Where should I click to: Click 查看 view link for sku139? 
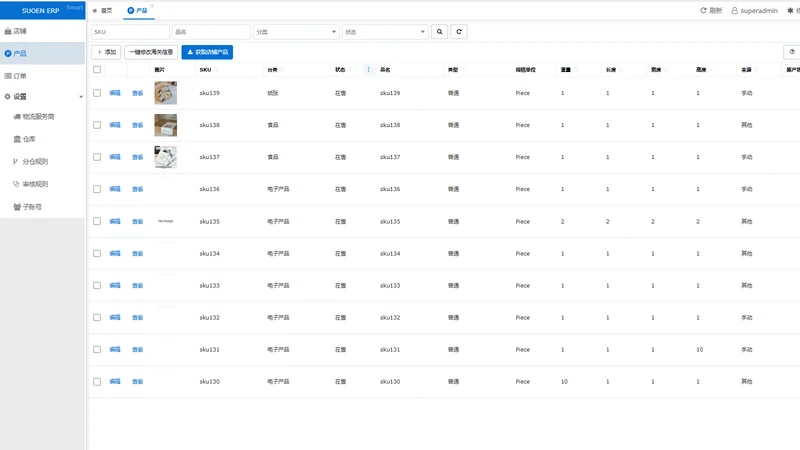138,93
